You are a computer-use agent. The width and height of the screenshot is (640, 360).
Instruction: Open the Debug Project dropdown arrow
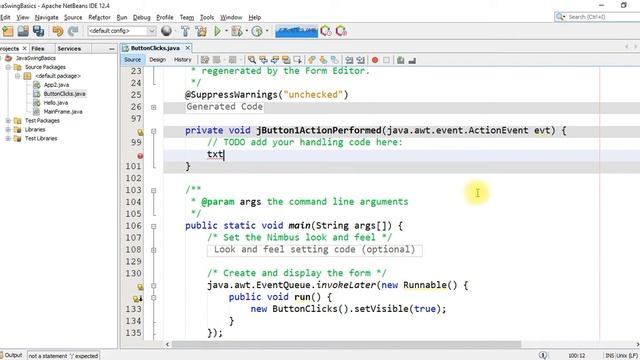pyautogui.click(x=246, y=31)
